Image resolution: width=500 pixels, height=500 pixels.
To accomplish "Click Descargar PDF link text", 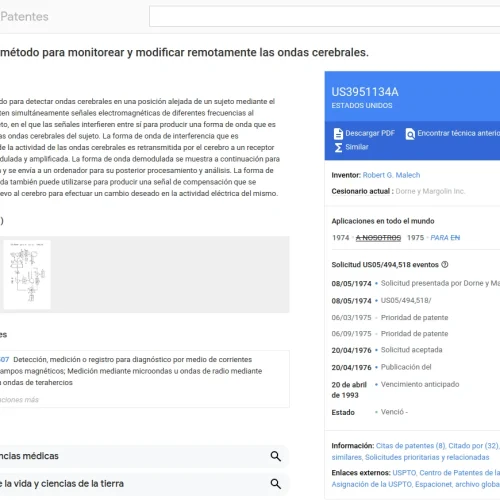I will [x=370, y=133].
